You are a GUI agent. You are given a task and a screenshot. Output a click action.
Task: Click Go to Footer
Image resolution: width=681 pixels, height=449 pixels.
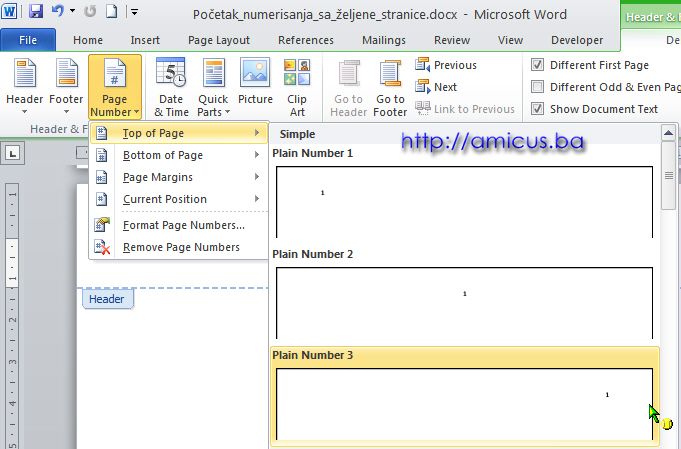pyautogui.click(x=390, y=88)
